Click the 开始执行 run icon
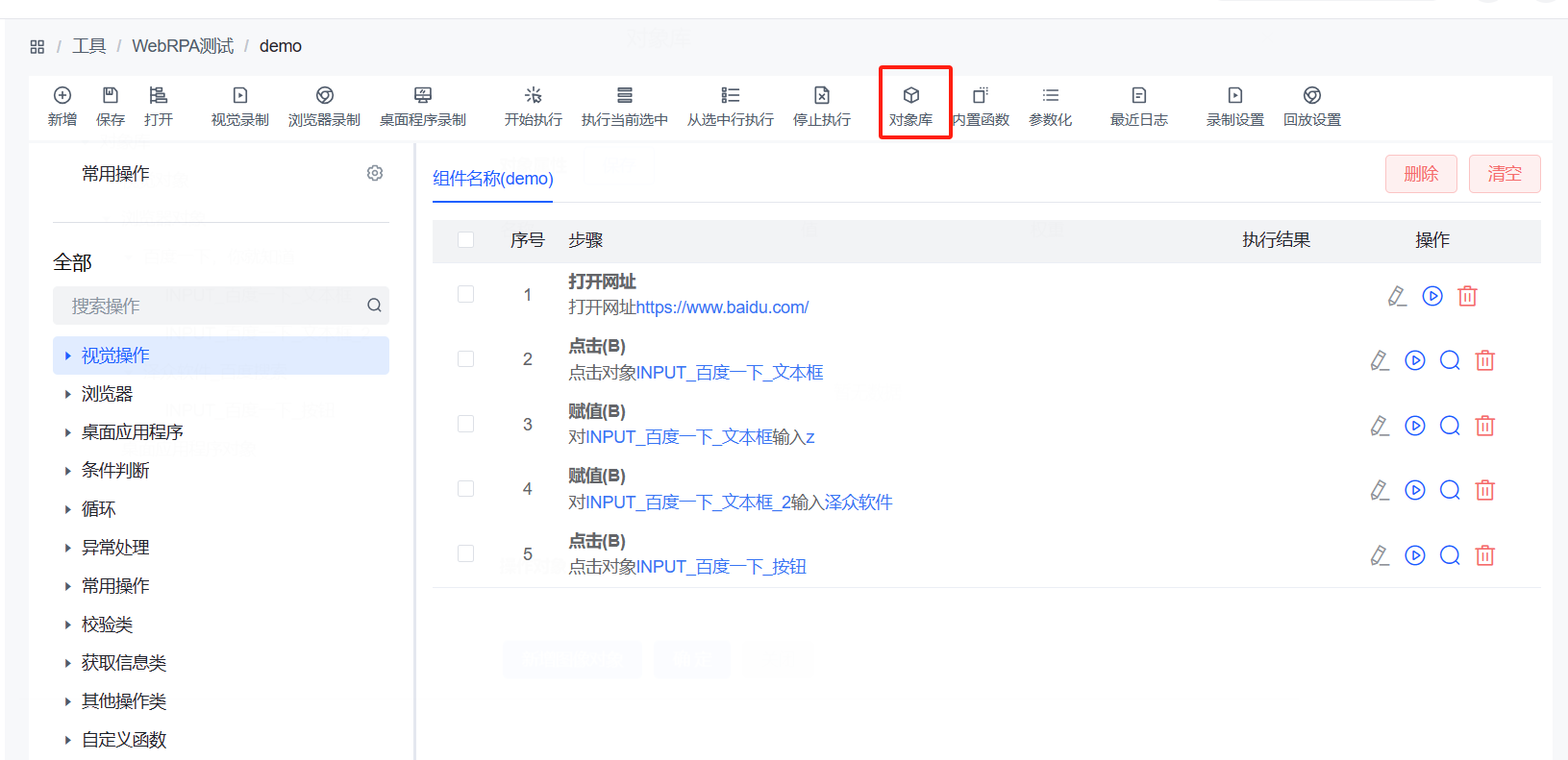 (533, 106)
